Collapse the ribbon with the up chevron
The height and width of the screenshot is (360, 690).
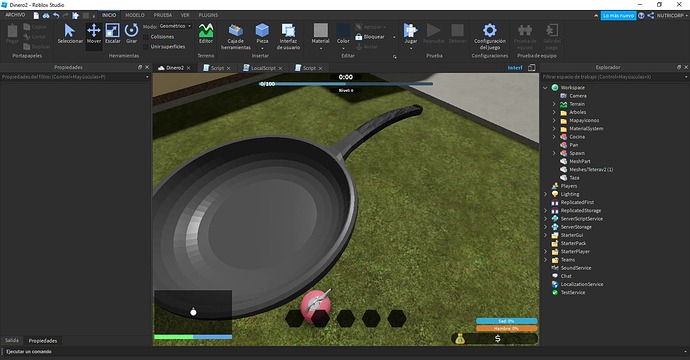coord(596,15)
